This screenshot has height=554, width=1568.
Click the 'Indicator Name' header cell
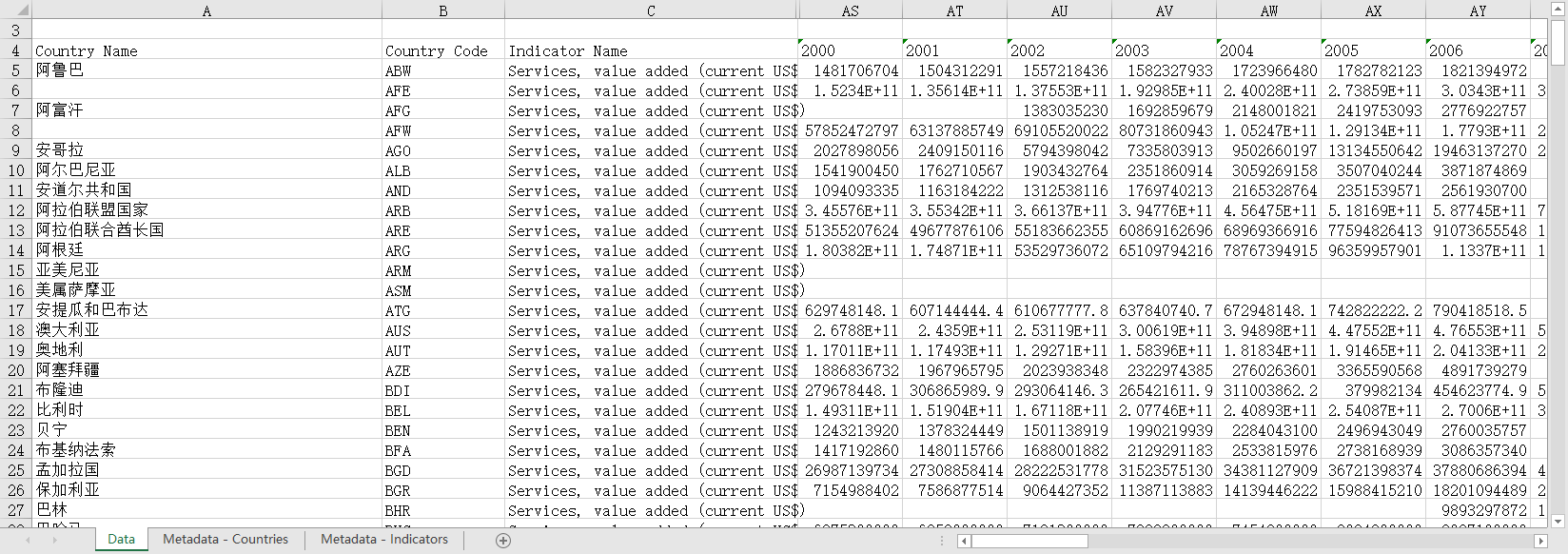[651, 50]
